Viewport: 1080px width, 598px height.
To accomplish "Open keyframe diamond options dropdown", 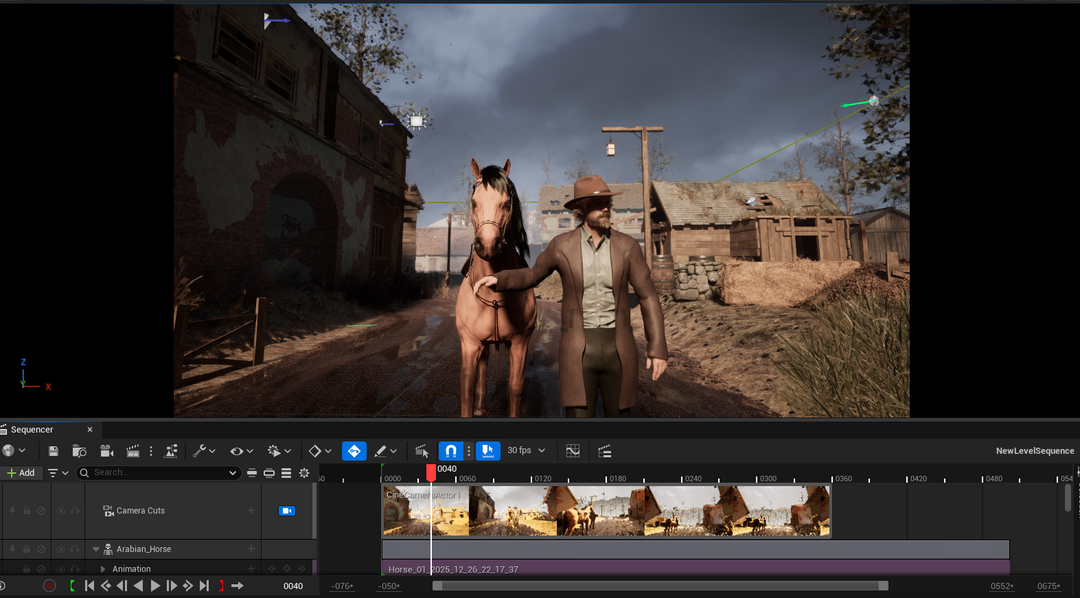I will point(320,451).
